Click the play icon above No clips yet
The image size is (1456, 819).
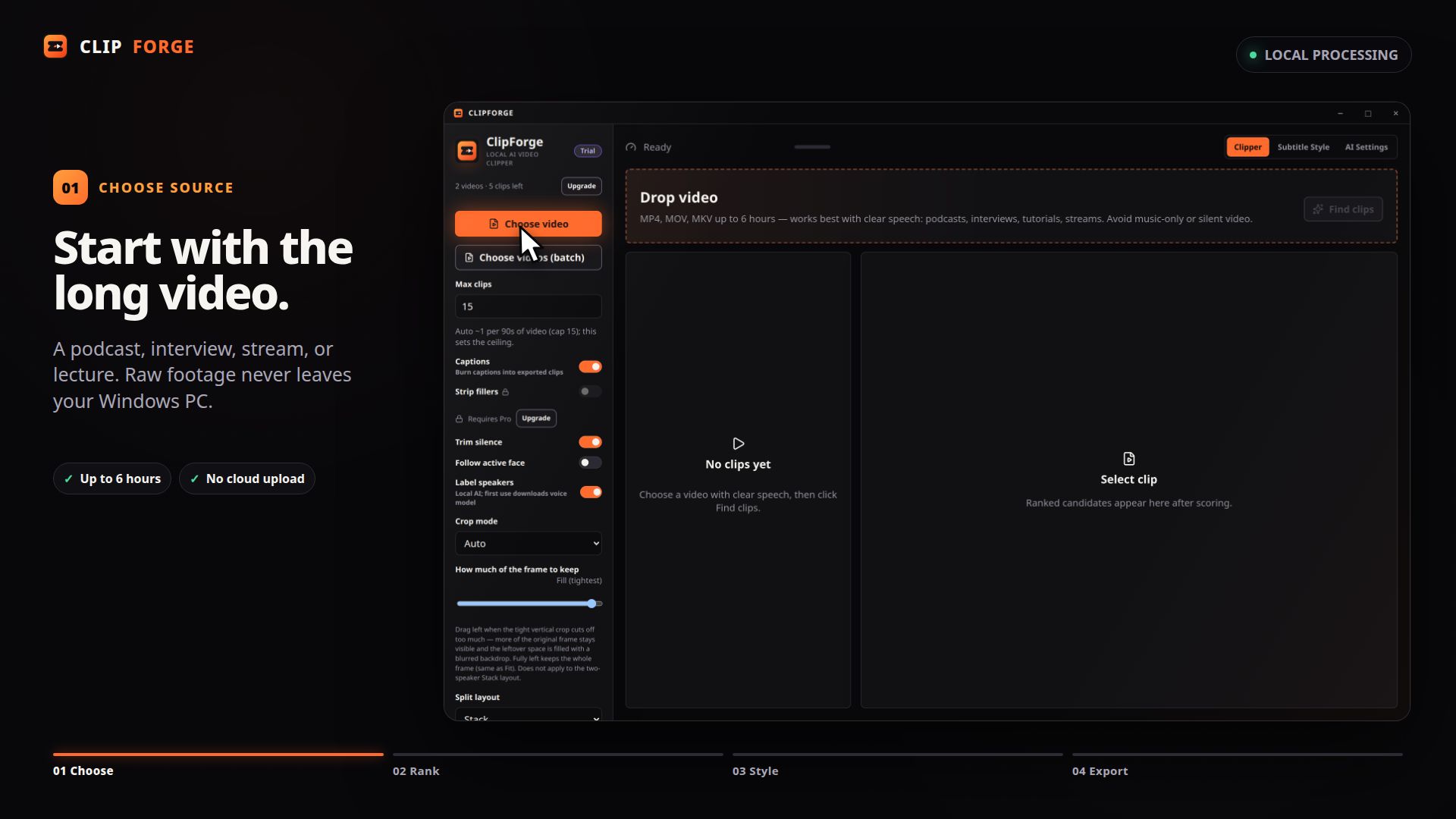[738, 444]
